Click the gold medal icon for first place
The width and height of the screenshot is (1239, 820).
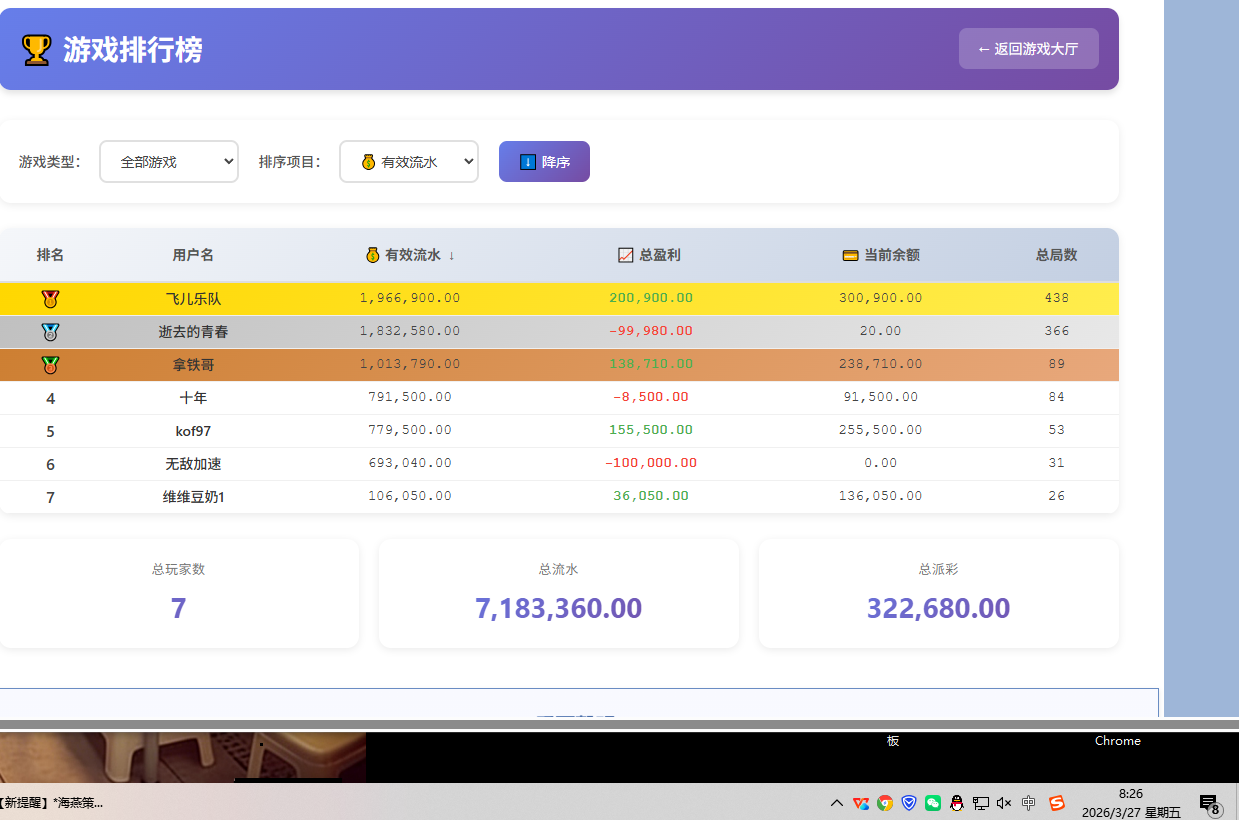click(50, 298)
